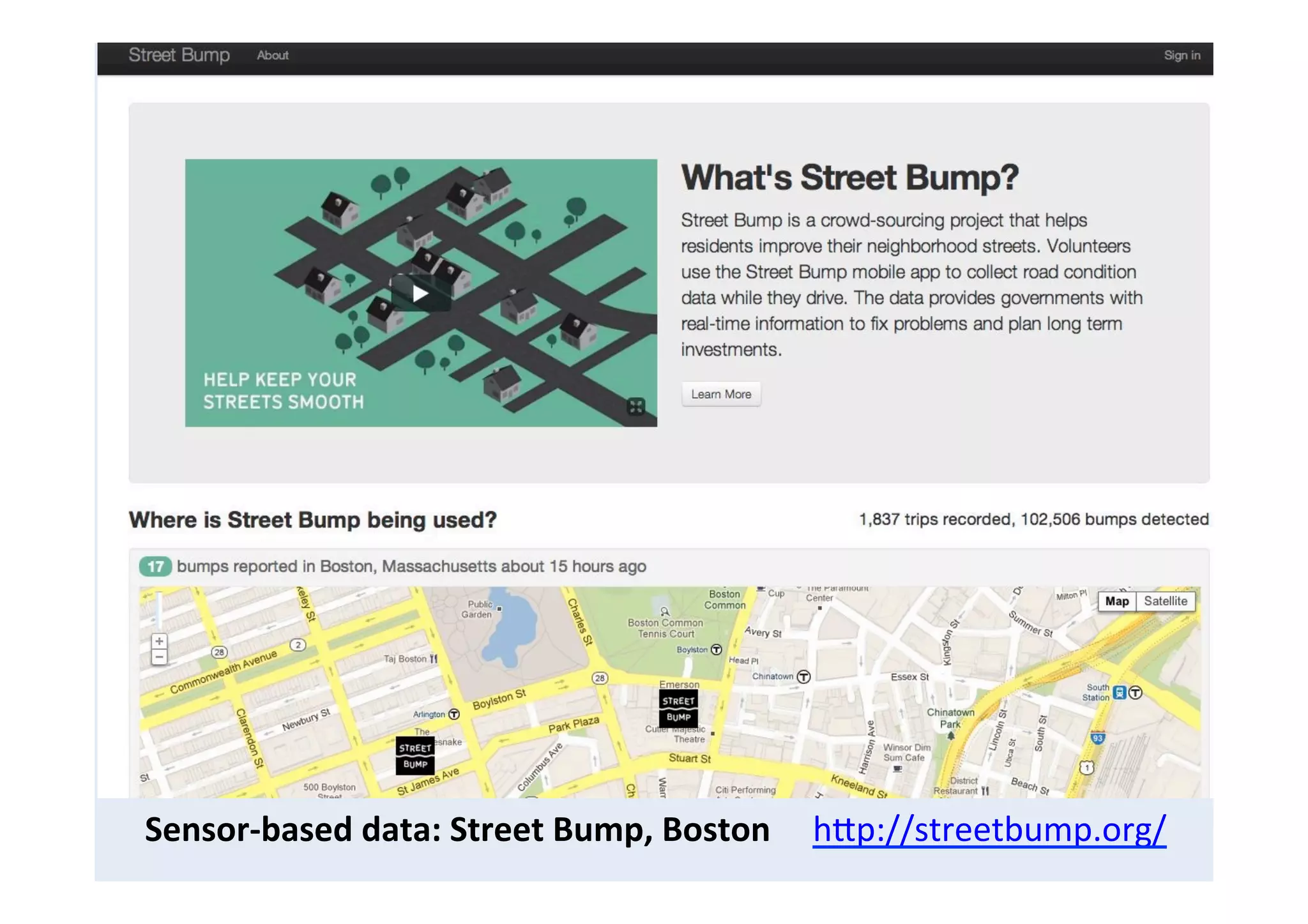This screenshot has height=924, width=1308.
Task: Click the Route 28 marker near Commonwealth Avenue
Action: [220, 652]
